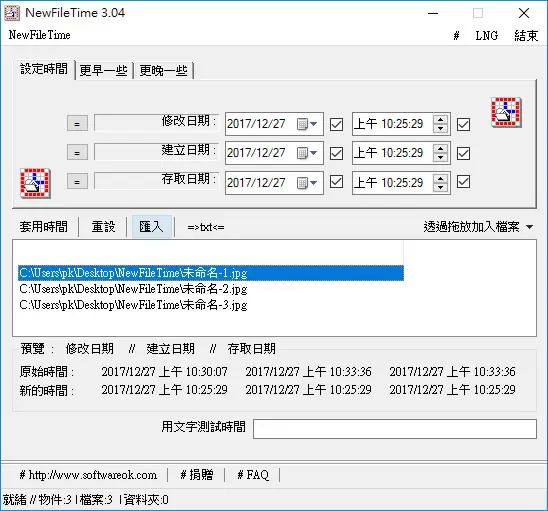Click the 套用時間 button
The width and height of the screenshot is (548, 511).
44,227
